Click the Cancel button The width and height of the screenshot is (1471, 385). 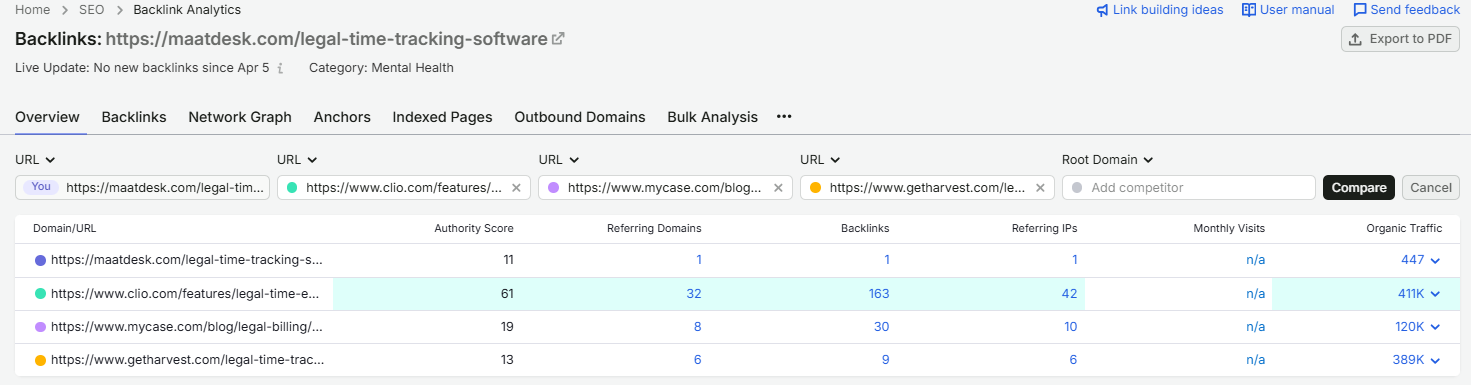[x=1431, y=188]
